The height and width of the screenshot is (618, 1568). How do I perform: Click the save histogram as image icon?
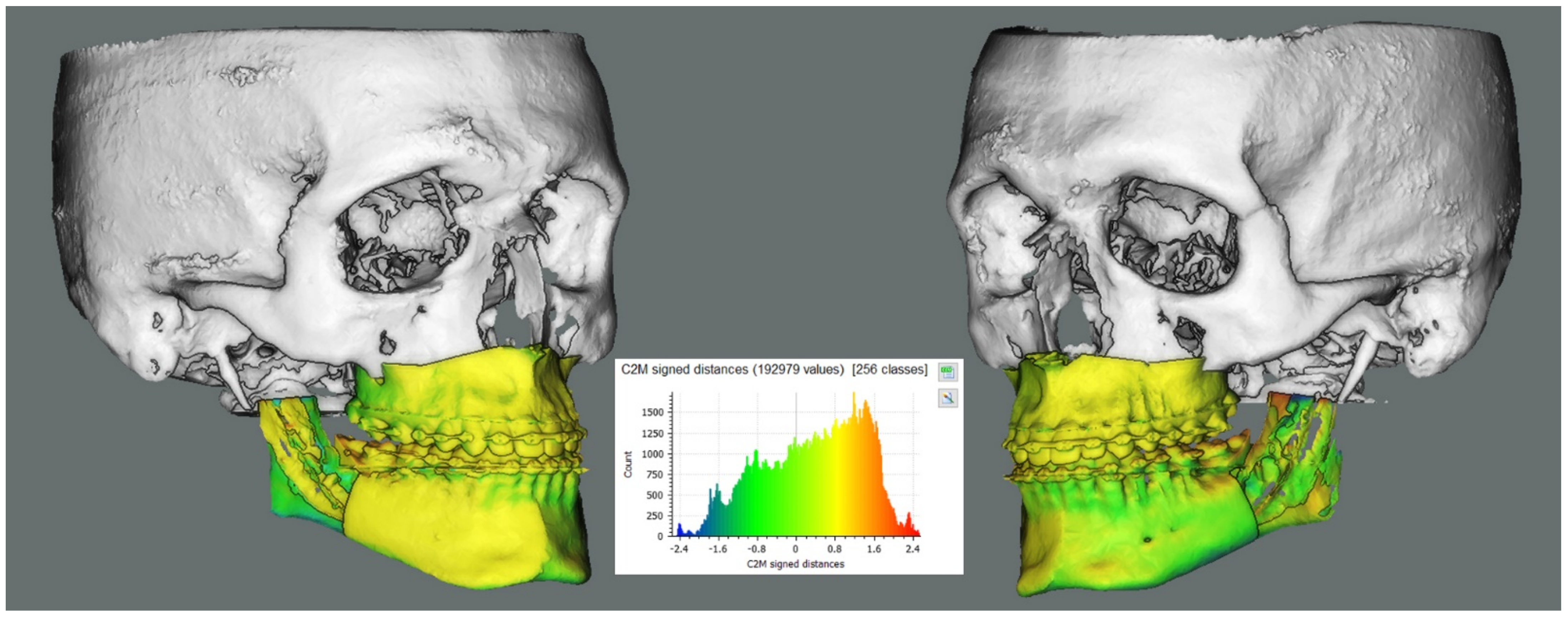(x=947, y=399)
